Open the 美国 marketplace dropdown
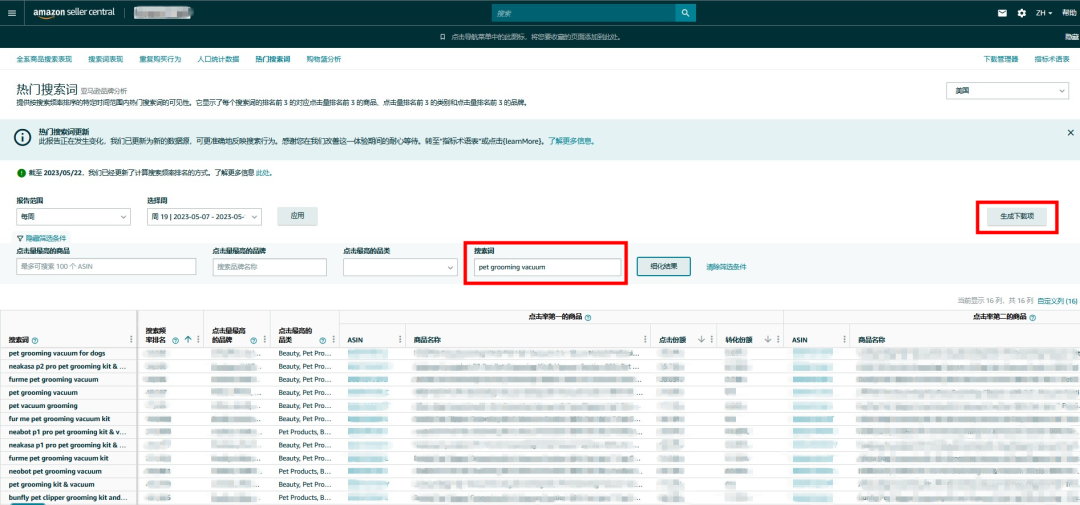This screenshot has width=1080, height=505. 1007,91
